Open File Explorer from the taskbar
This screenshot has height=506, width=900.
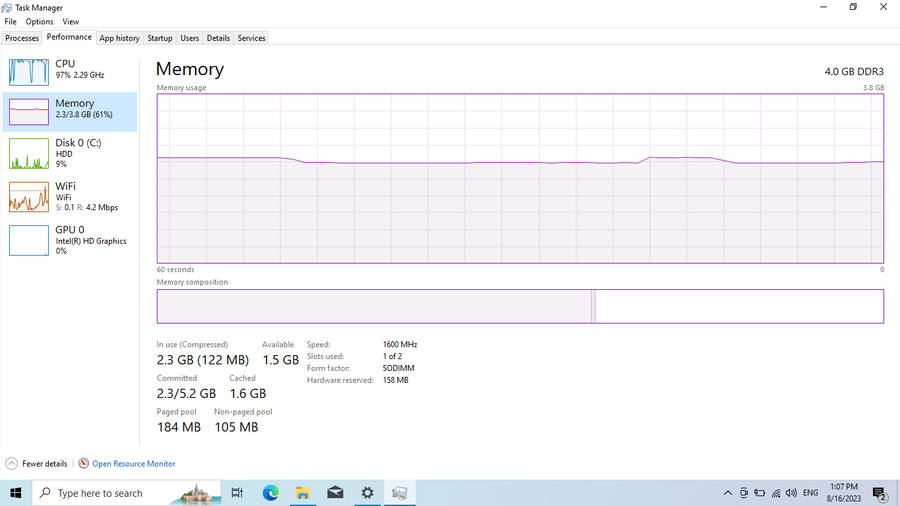pyautogui.click(x=302, y=493)
